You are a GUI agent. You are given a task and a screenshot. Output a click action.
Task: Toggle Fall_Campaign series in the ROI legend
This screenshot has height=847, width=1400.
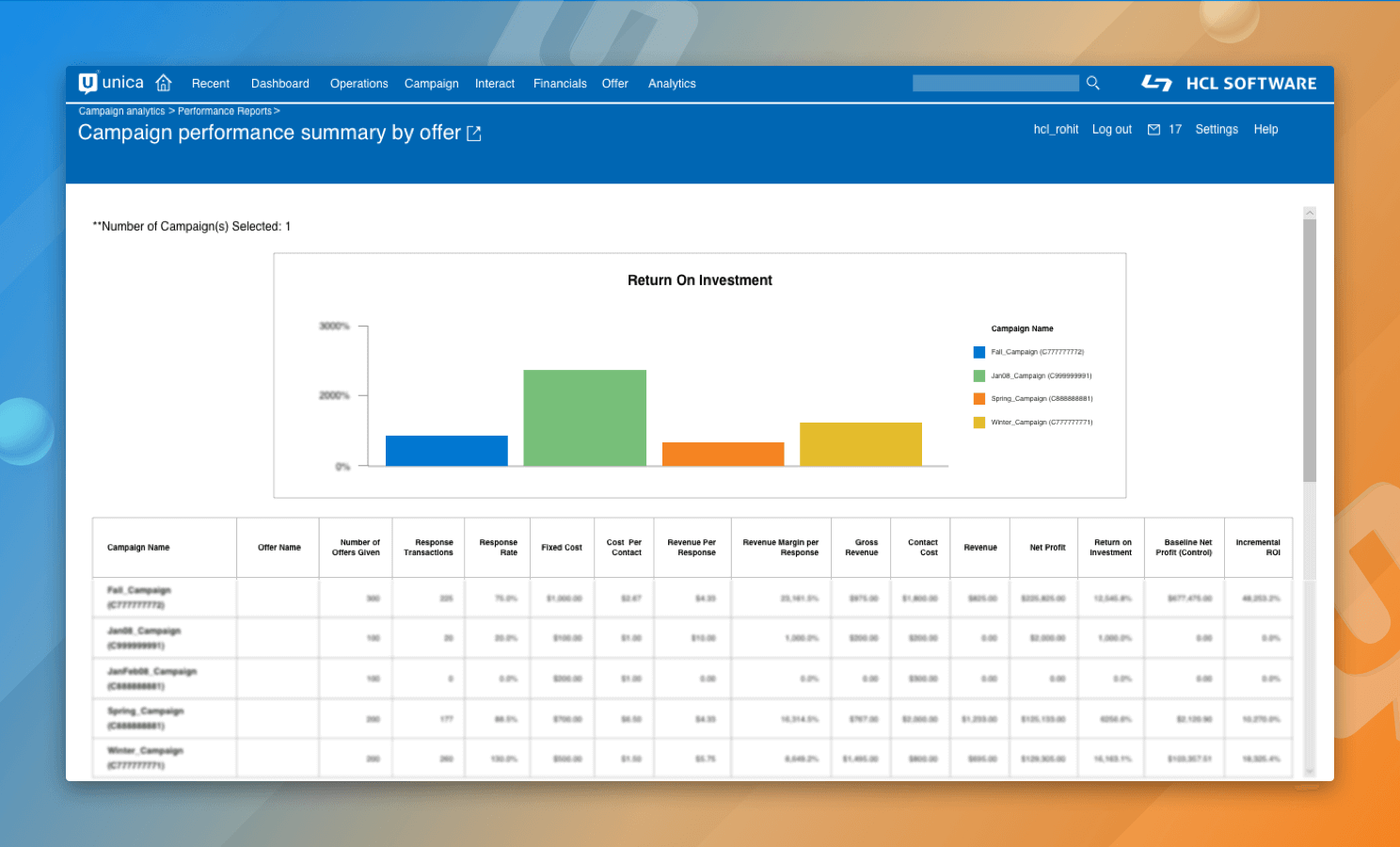point(978,352)
